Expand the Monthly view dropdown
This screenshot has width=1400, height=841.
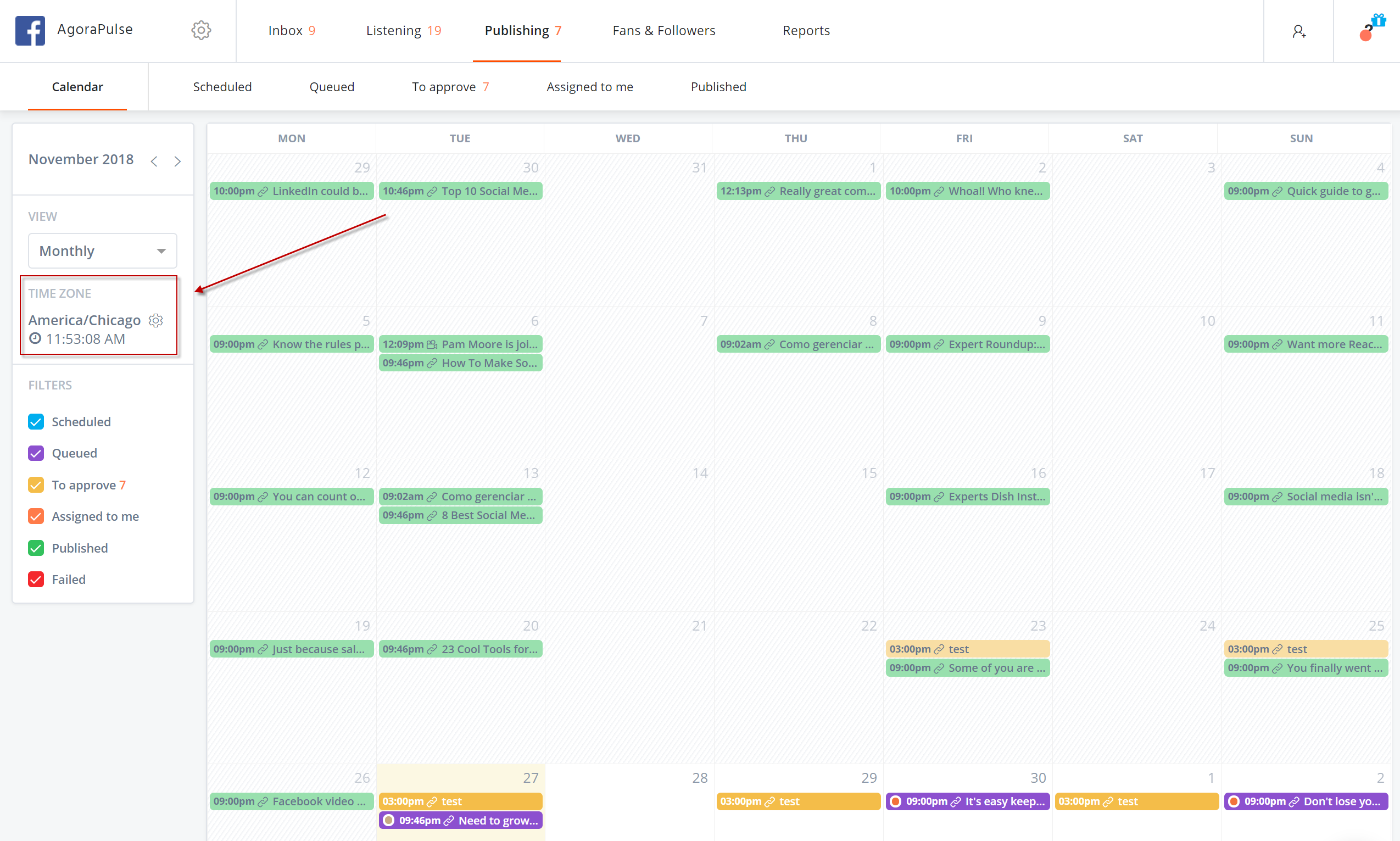[x=103, y=251]
